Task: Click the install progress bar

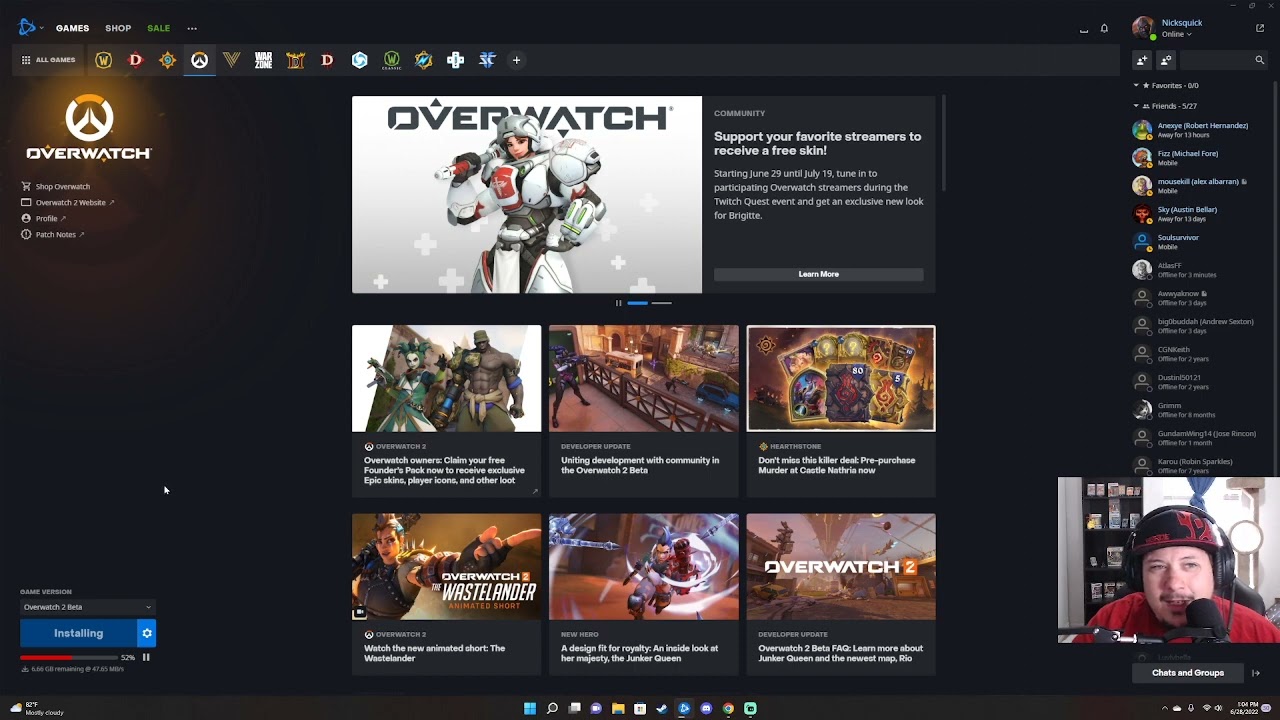Action: coord(69,657)
